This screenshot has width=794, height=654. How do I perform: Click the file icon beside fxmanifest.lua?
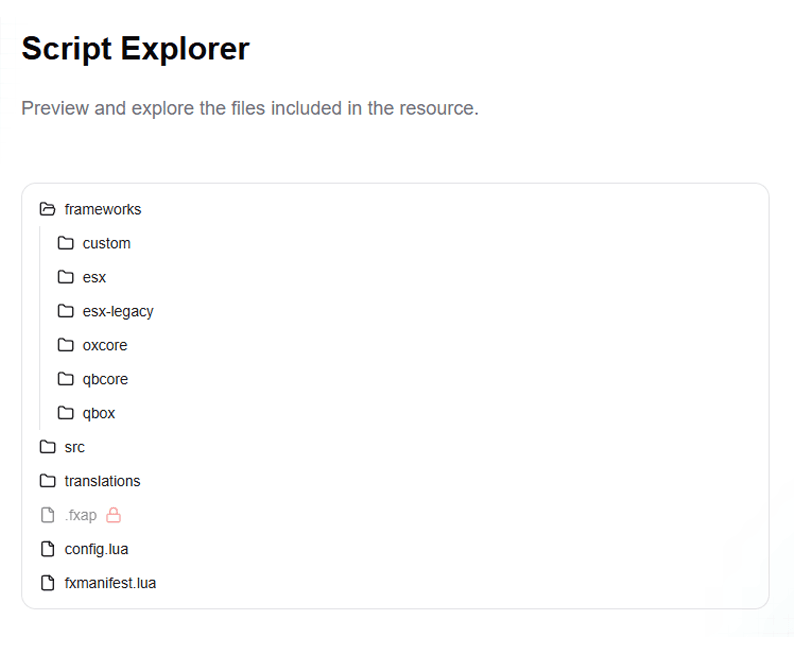pos(47,583)
